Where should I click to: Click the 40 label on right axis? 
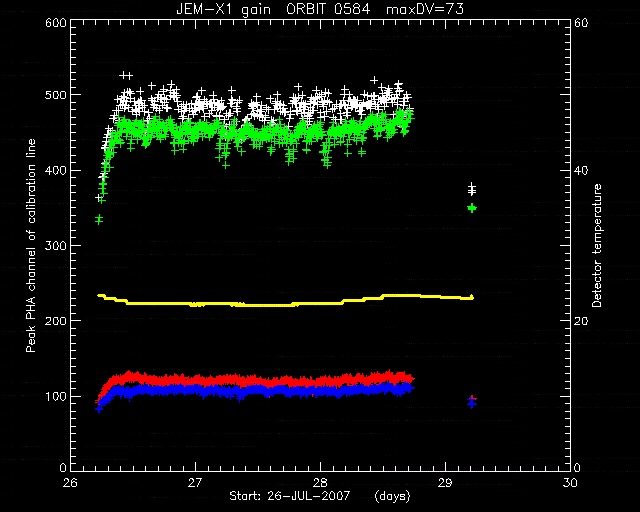pyautogui.click(x=581, y=170)
